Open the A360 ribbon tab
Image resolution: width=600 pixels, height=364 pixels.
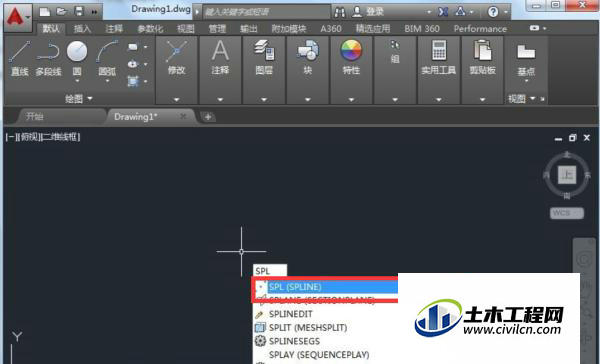tap(331, 29)
